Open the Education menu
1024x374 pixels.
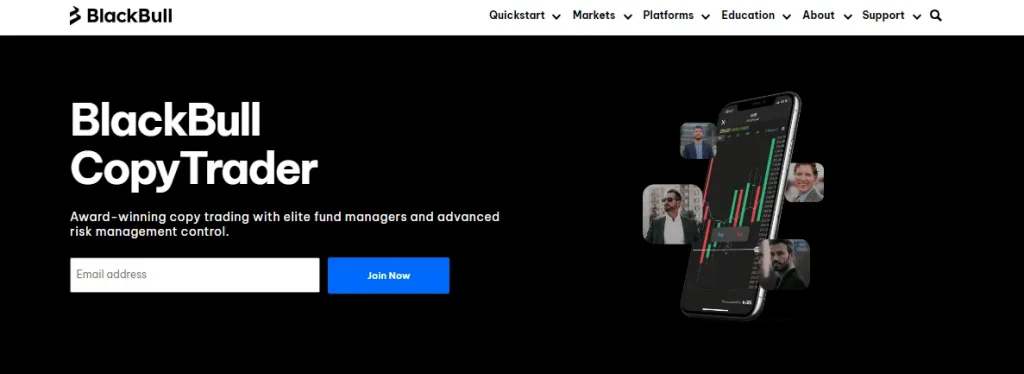pos(748,15)
